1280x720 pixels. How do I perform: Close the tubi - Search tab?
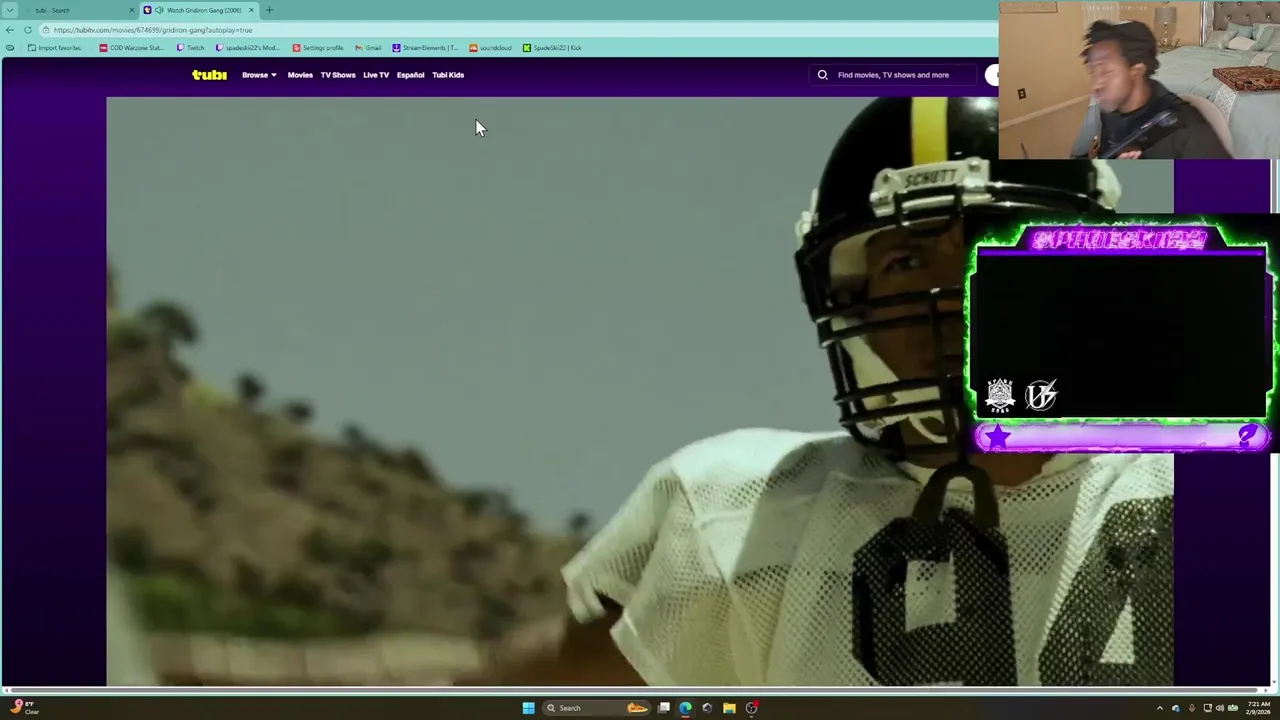tap(132, 10)
